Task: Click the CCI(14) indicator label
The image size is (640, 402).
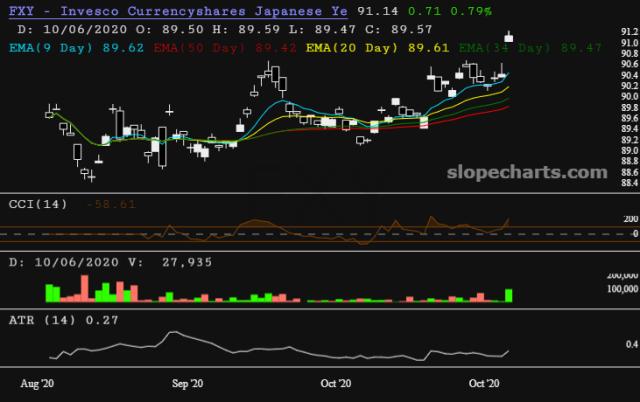Action: pos(38,204)
